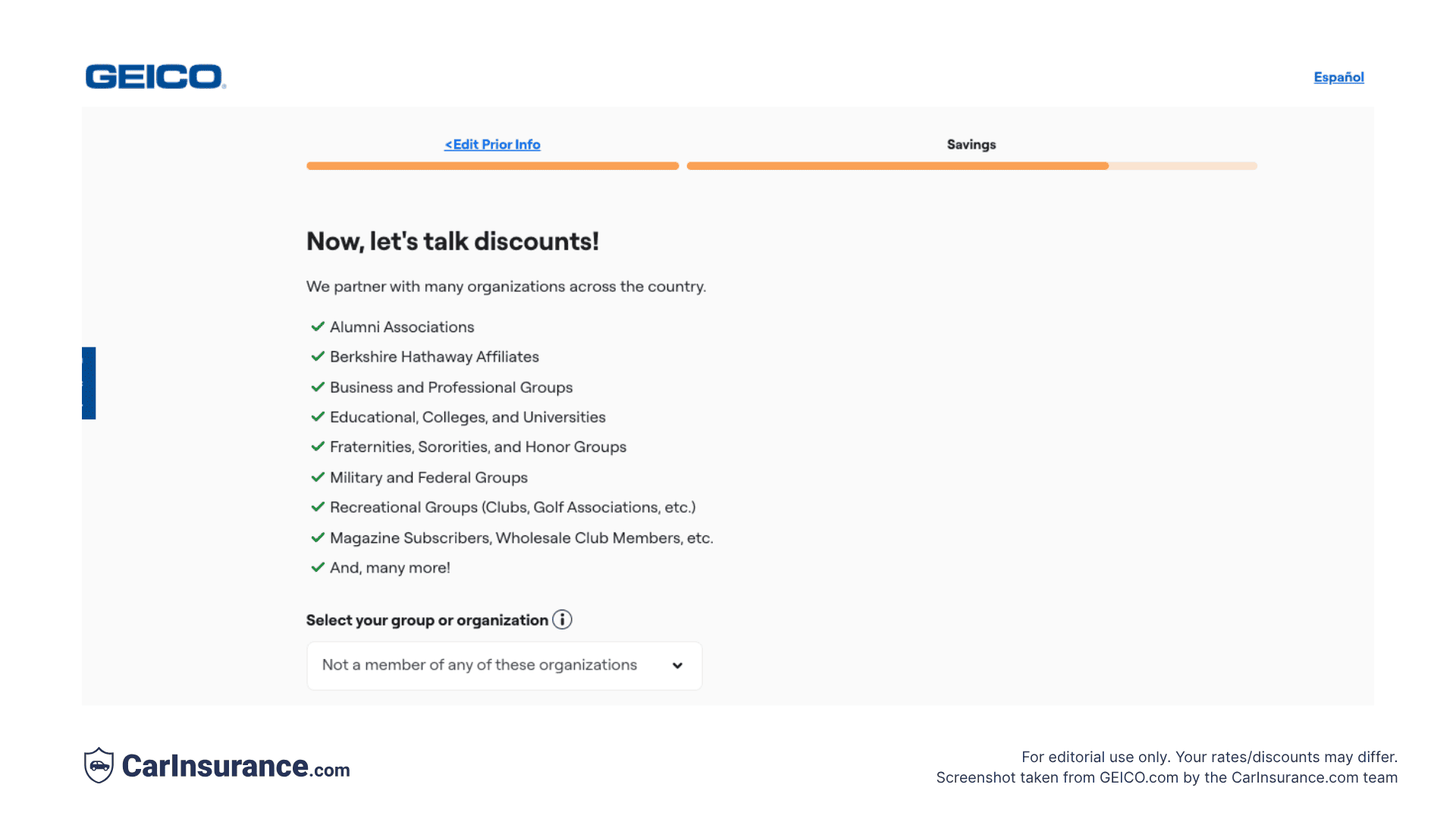Viewport: 1456px width, 819px height.
Task: Toggle the check beside Magazine Subscribers entry
Action: 318,538
